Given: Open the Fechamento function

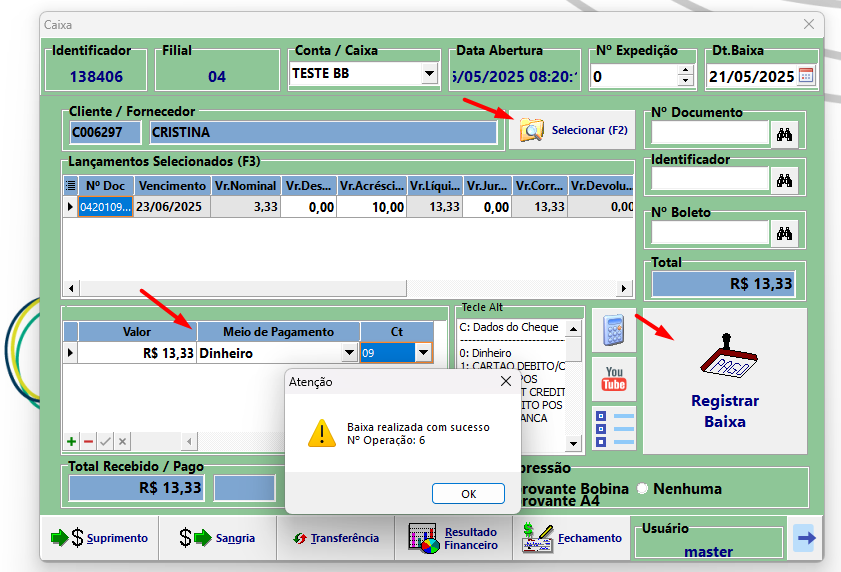Looking at the screenshot, I should coord(571,538).
